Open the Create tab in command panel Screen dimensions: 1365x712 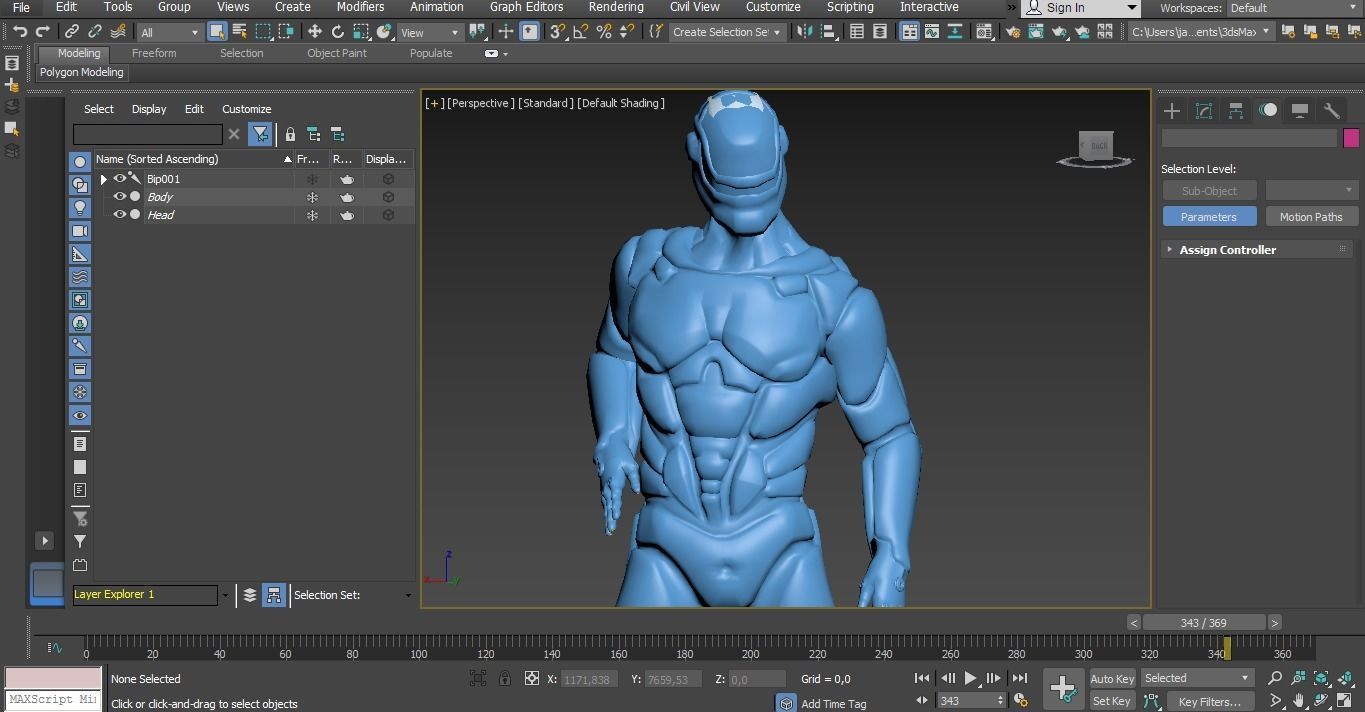pyautogui.click(x=1172, y=111)
